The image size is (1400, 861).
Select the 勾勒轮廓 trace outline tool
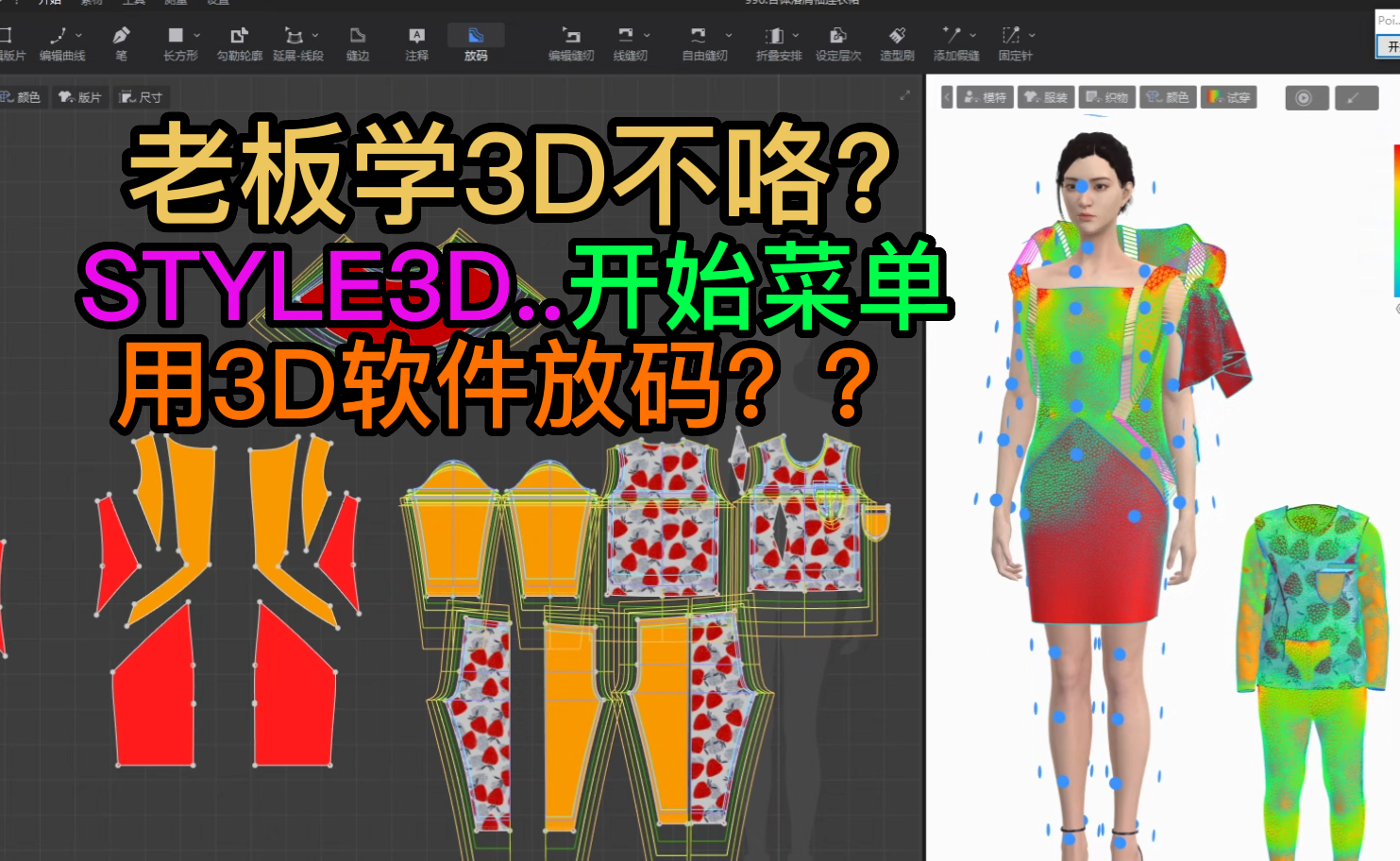click(x=239, y=44)
